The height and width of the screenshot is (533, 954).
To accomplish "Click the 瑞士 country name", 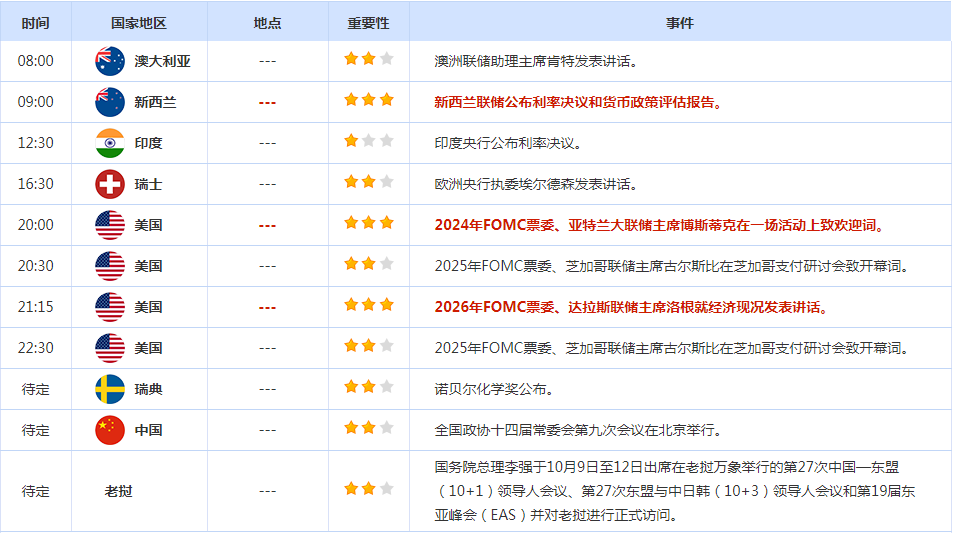I will [148, 184].
